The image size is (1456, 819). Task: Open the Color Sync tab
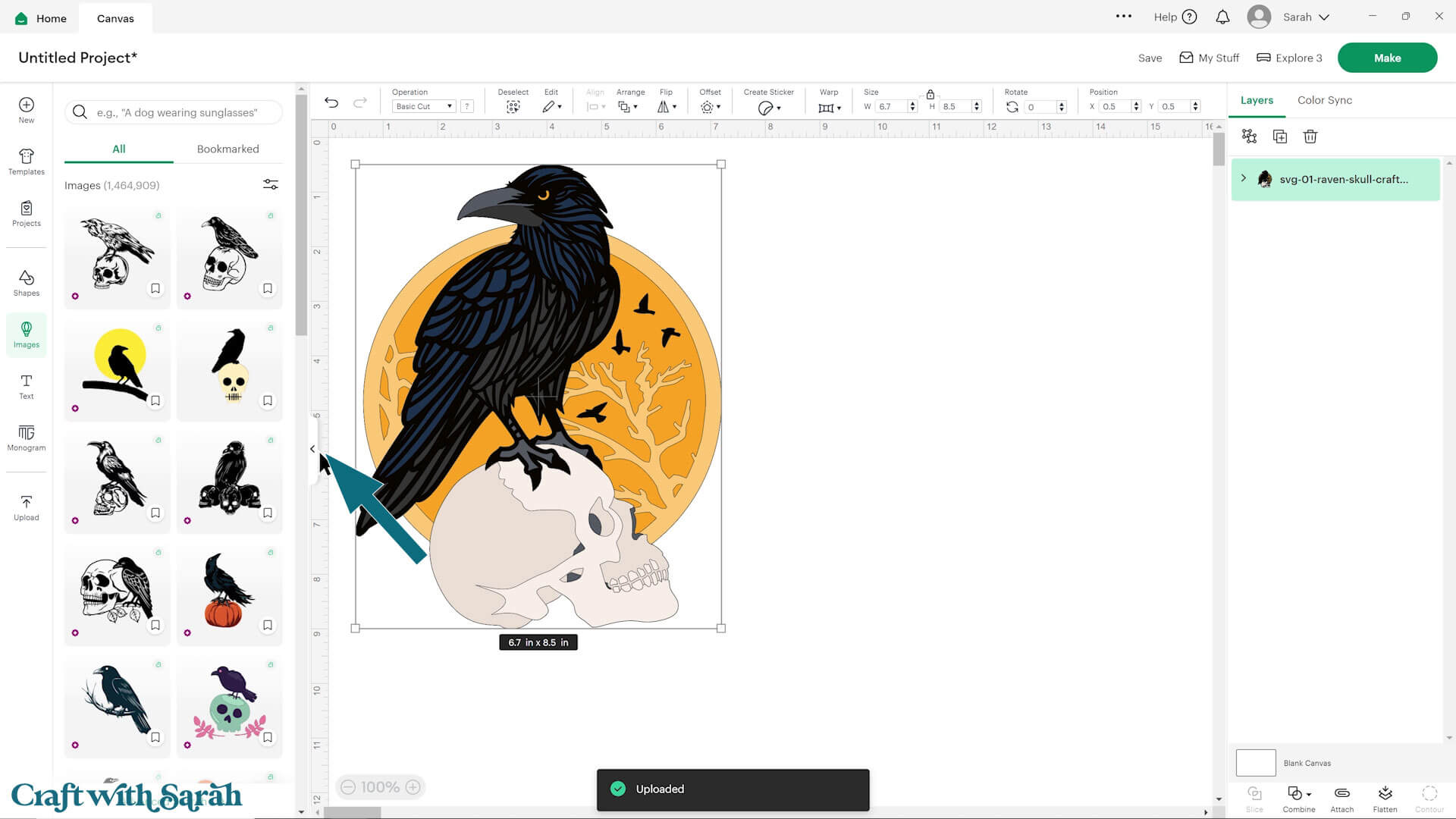coord(1324,99)
